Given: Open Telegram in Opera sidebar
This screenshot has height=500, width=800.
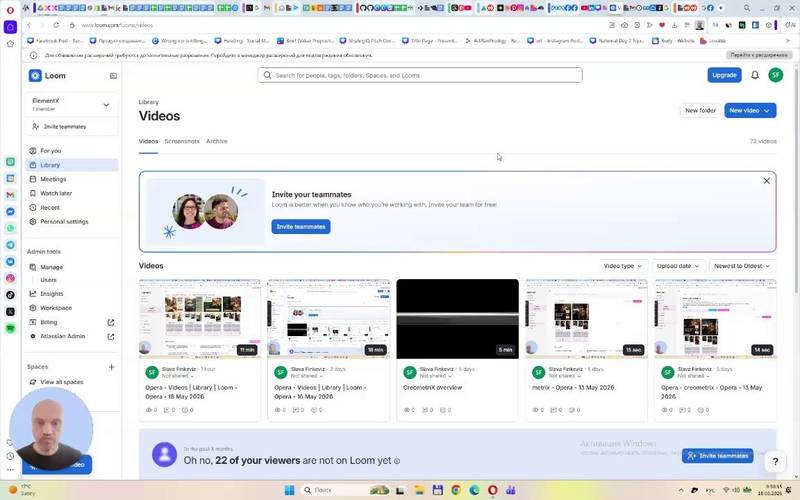Looking at the screenshot, I should [10, 245].
